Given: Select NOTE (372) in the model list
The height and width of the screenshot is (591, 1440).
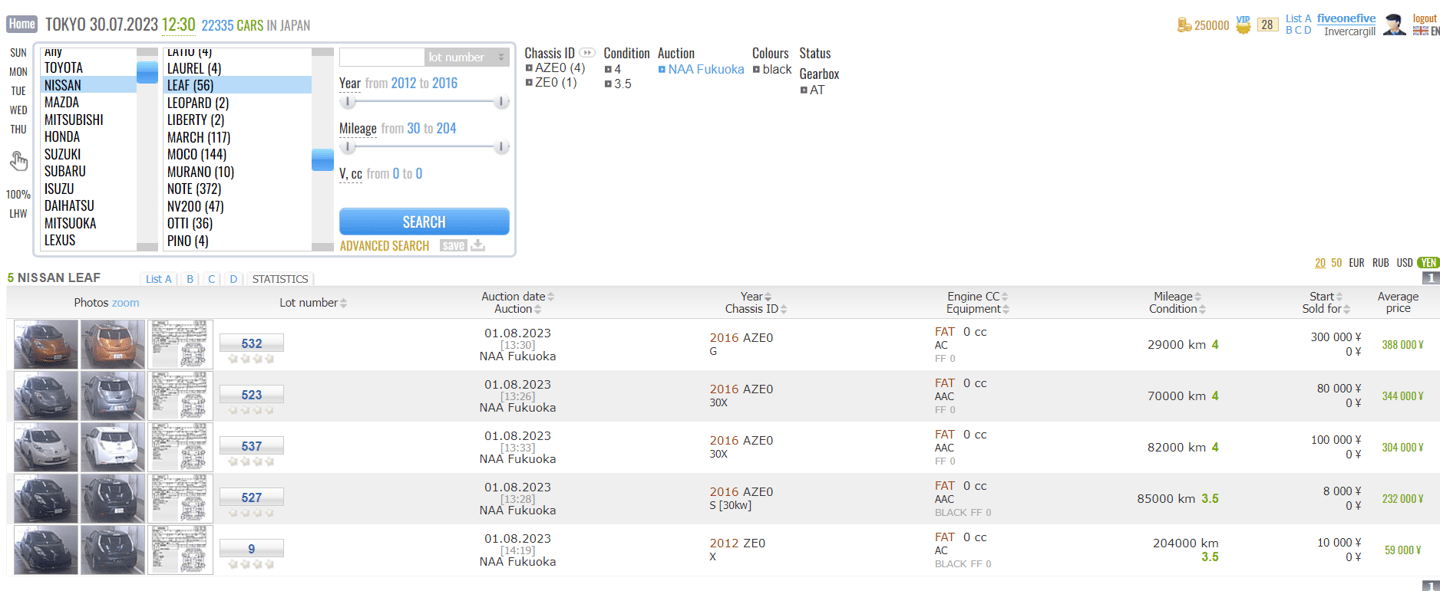Looking at the screenshot, I should 238,189.
